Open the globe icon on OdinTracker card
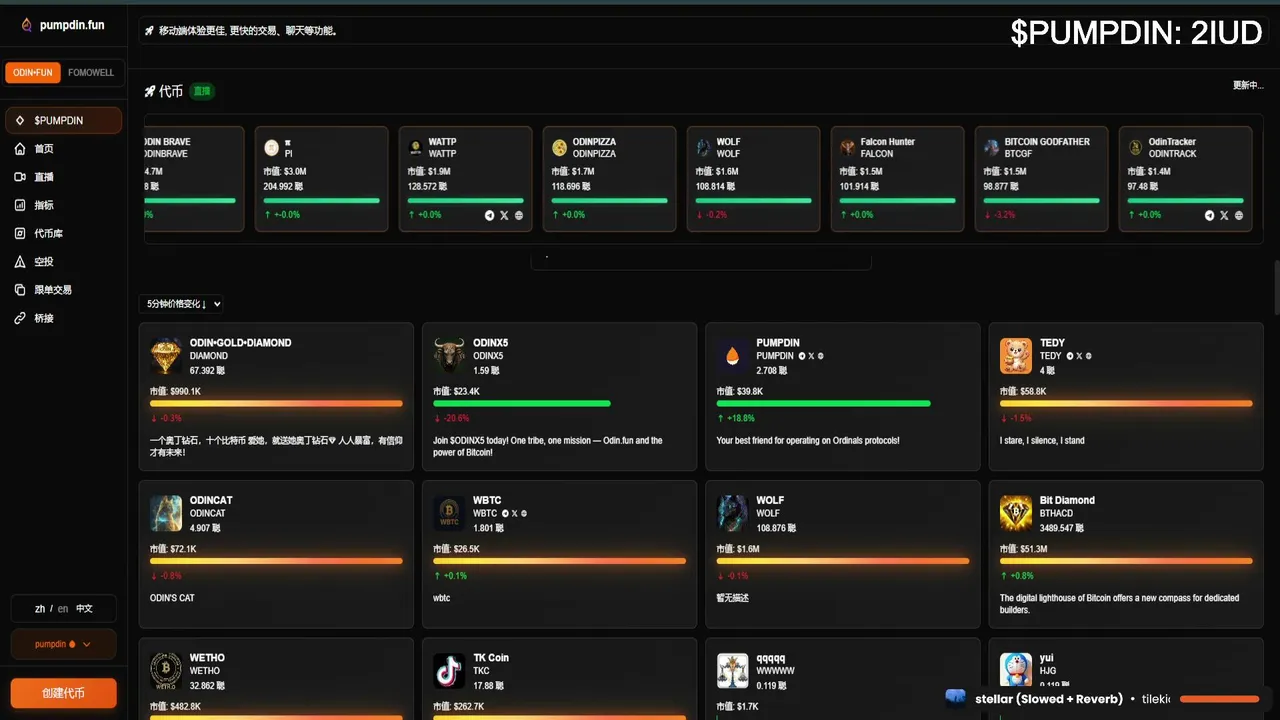 (1239, 215)
